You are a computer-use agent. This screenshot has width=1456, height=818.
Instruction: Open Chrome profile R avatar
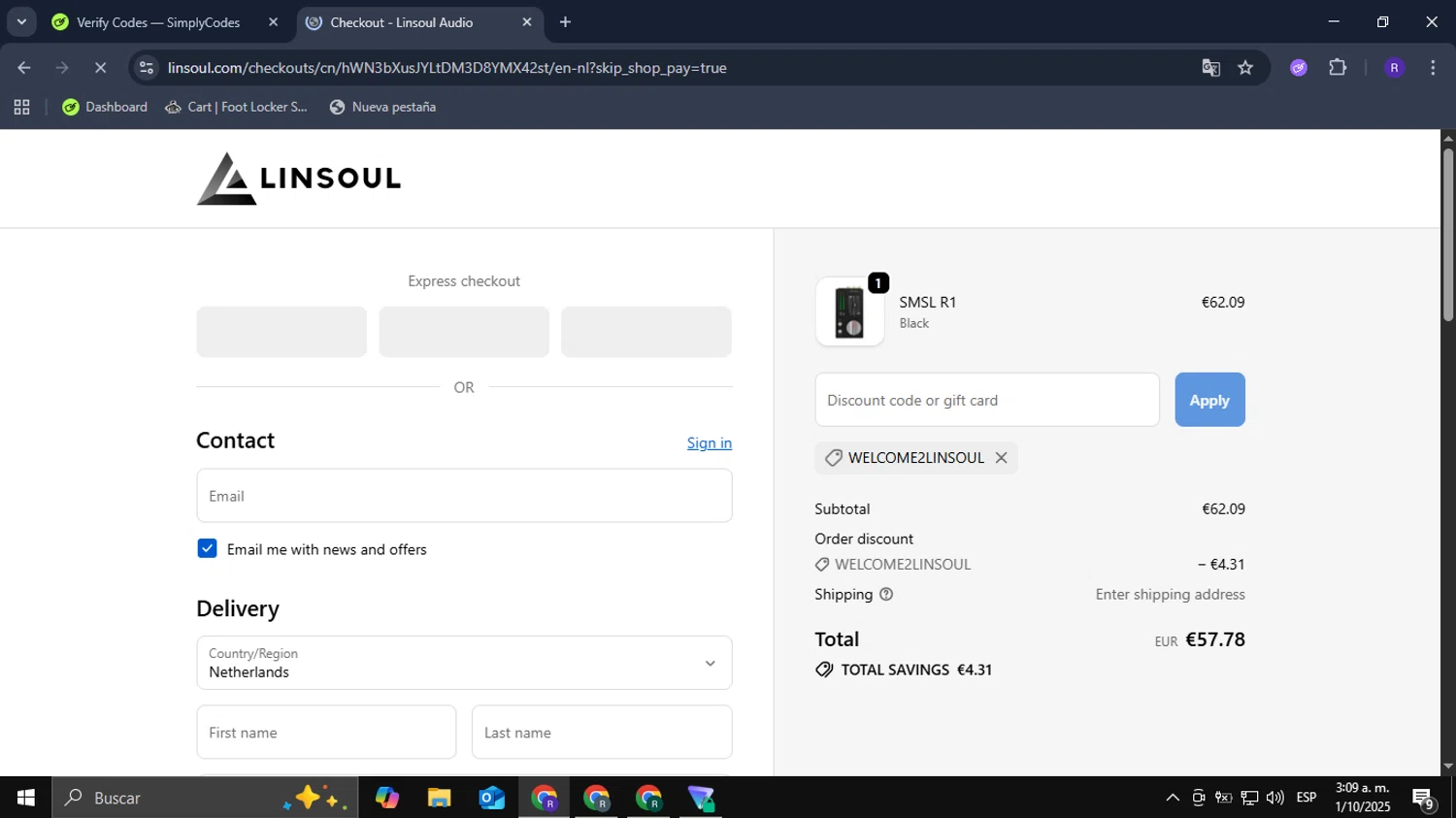point(1394,68)
